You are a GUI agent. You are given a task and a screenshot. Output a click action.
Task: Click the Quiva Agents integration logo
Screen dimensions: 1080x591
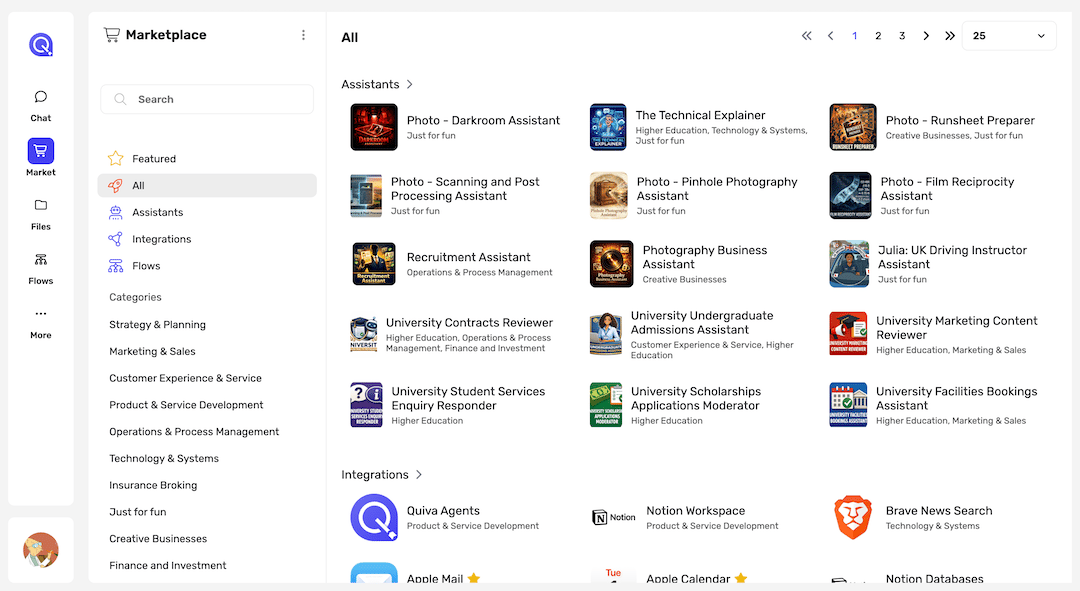[x=374, y=517]
